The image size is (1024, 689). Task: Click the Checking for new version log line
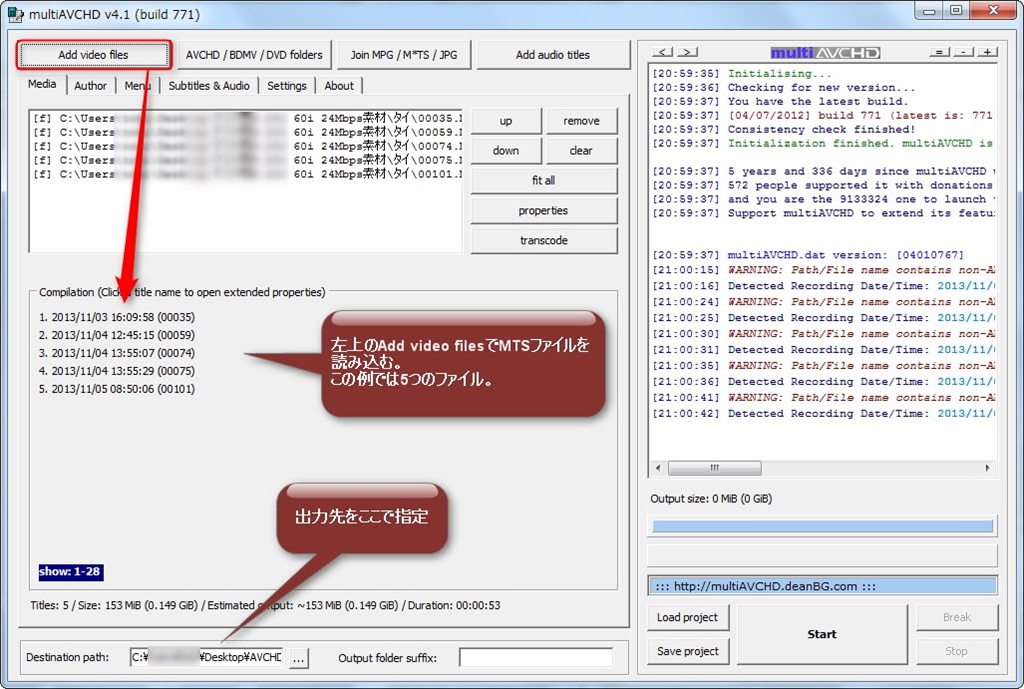tap(784, 88)
